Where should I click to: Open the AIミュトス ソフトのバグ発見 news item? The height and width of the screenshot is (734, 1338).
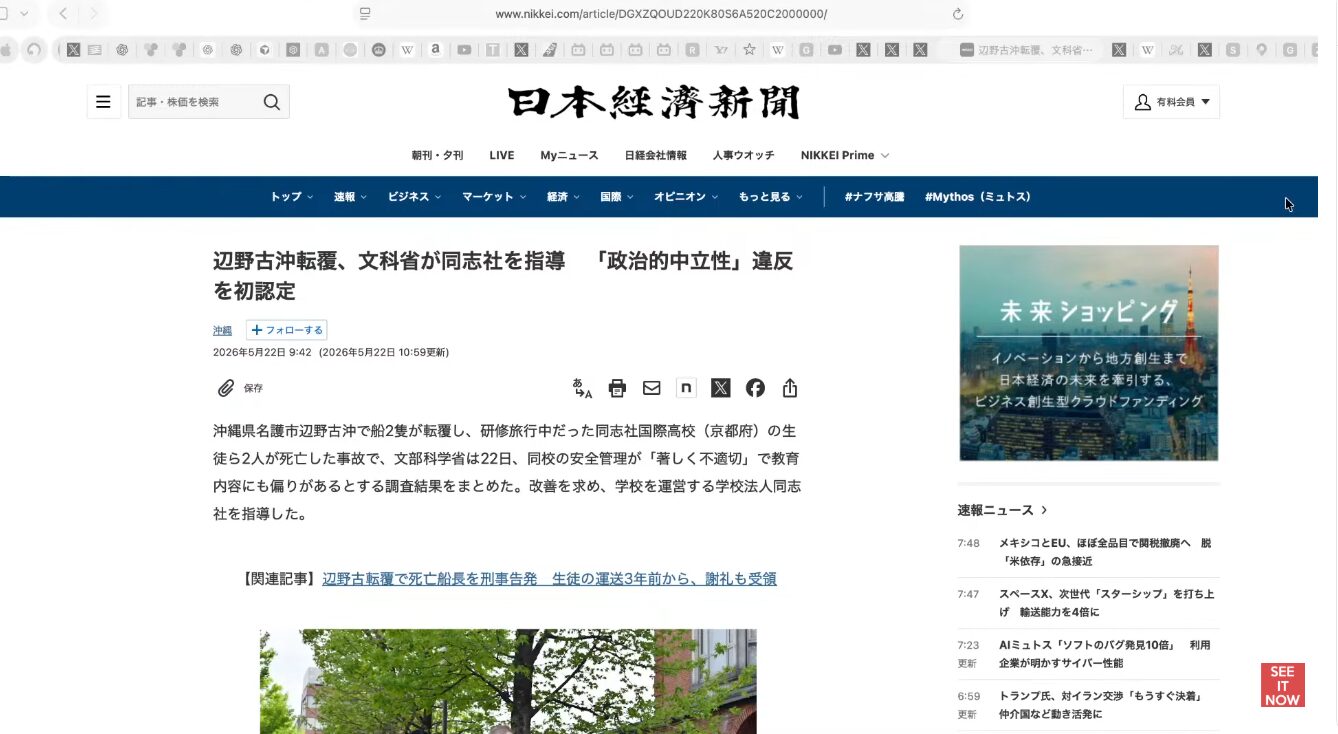(1105, 654)
